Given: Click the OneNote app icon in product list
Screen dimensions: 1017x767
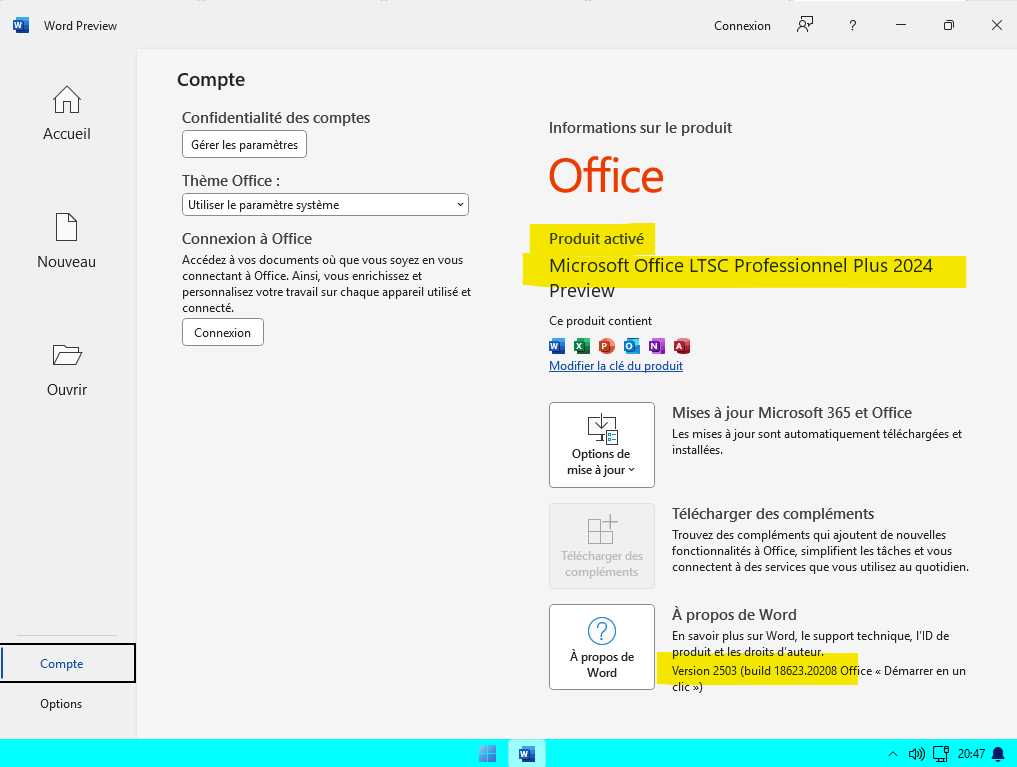Looking at the screenshot, I should click(x=656, y=346).
